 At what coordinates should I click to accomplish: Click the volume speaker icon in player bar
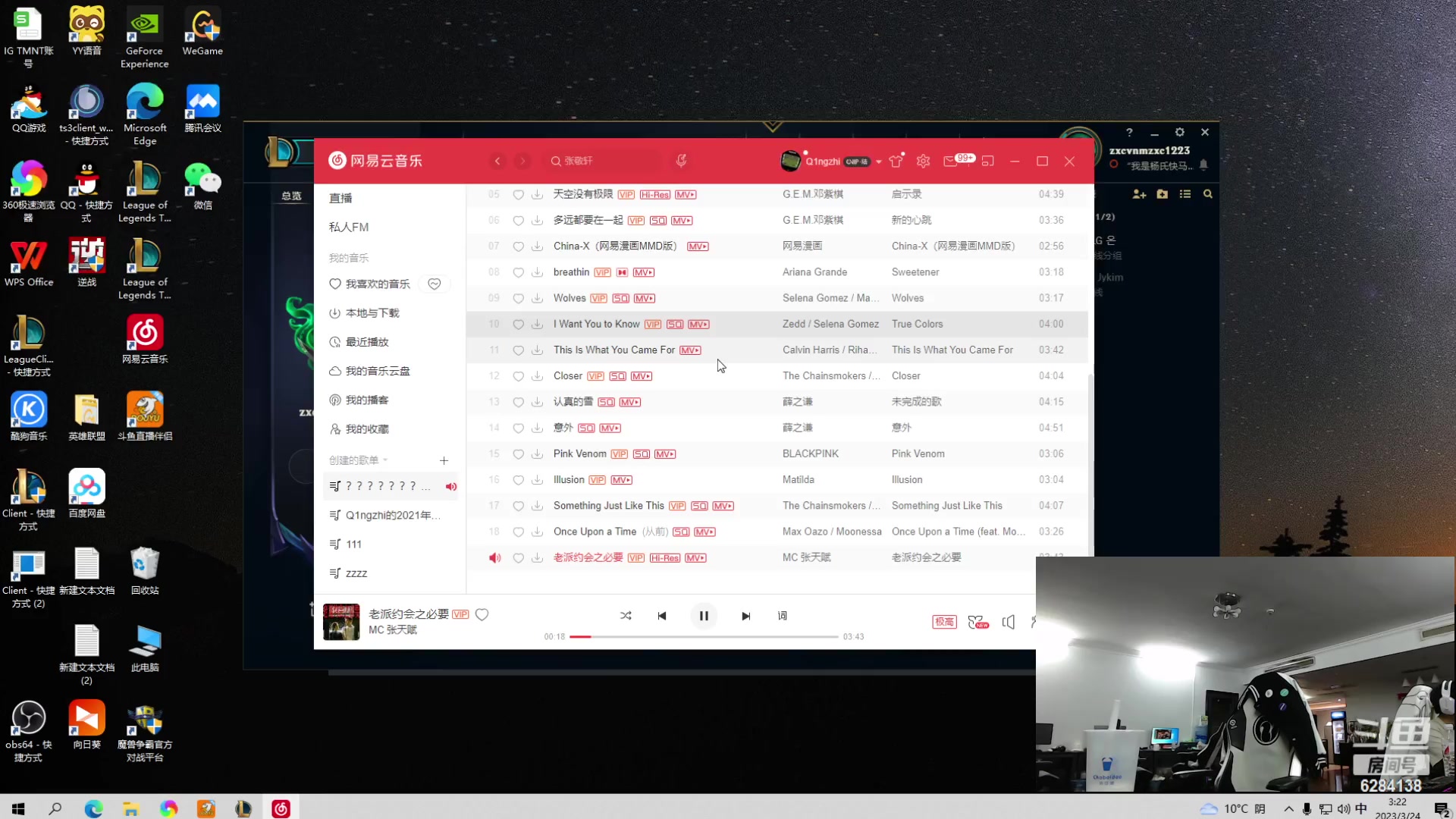[1009, 622]
